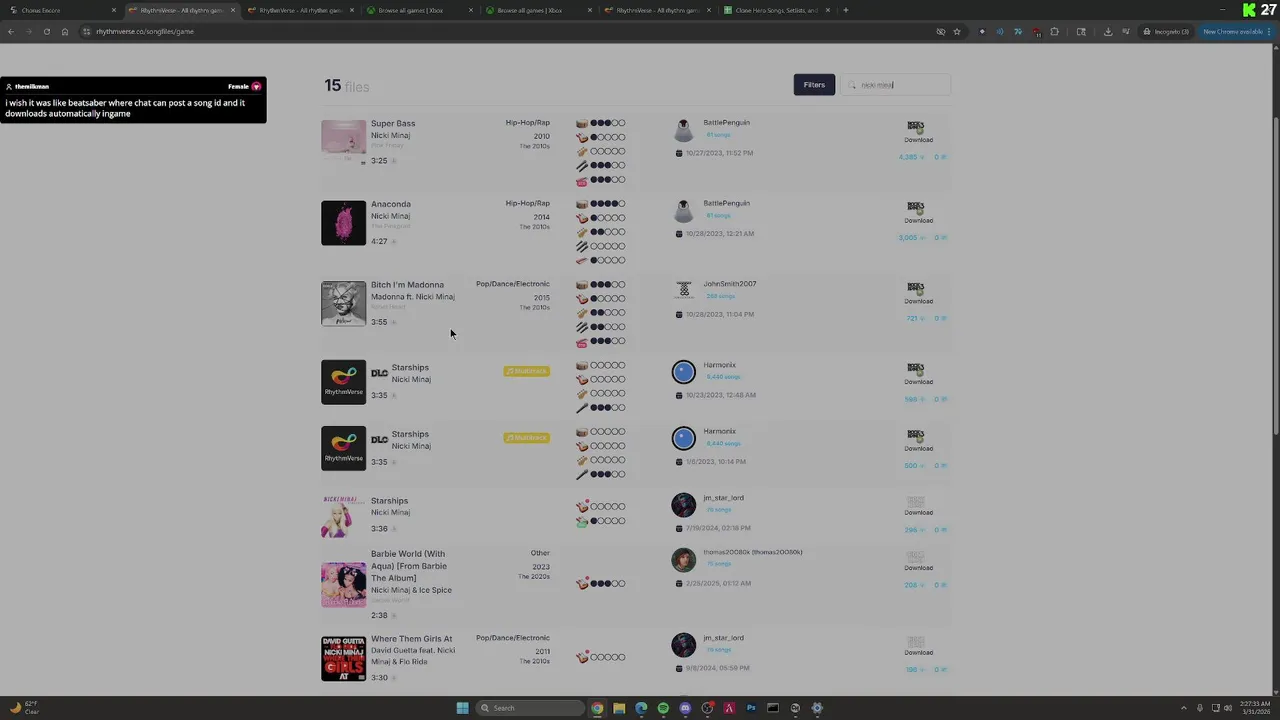Screen dimensions: 1280x720
Task: Click the New Chrome available button
Action: click(x=1235, y=31)
